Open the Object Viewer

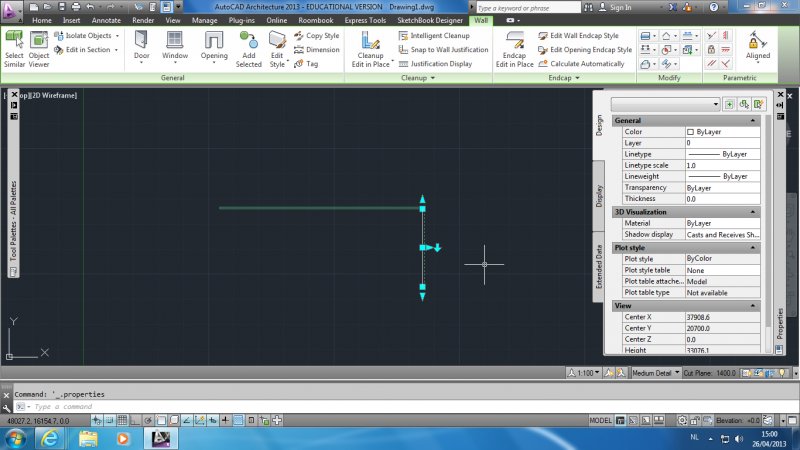(x=39, y=49)
